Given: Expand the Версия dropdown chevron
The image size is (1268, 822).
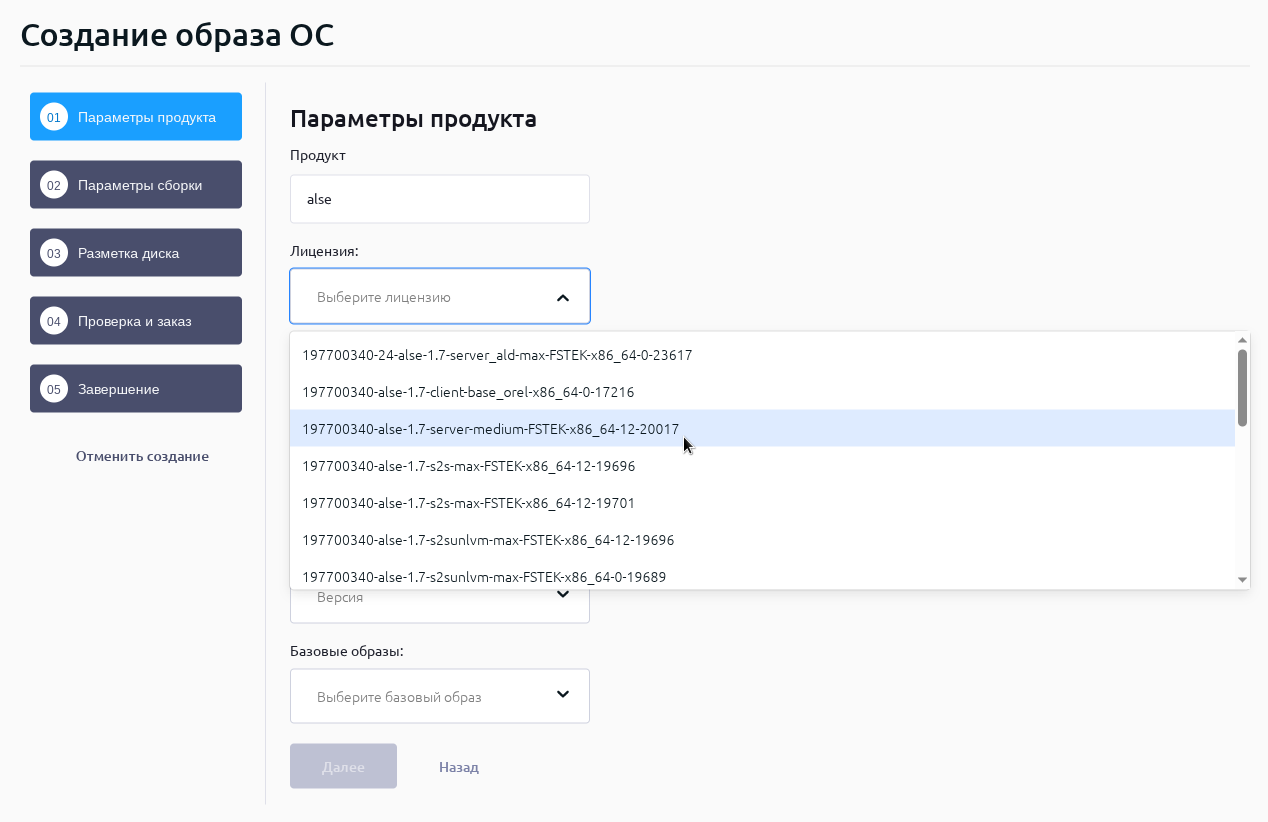Looking at the screenshot, I should click(562, 595).
